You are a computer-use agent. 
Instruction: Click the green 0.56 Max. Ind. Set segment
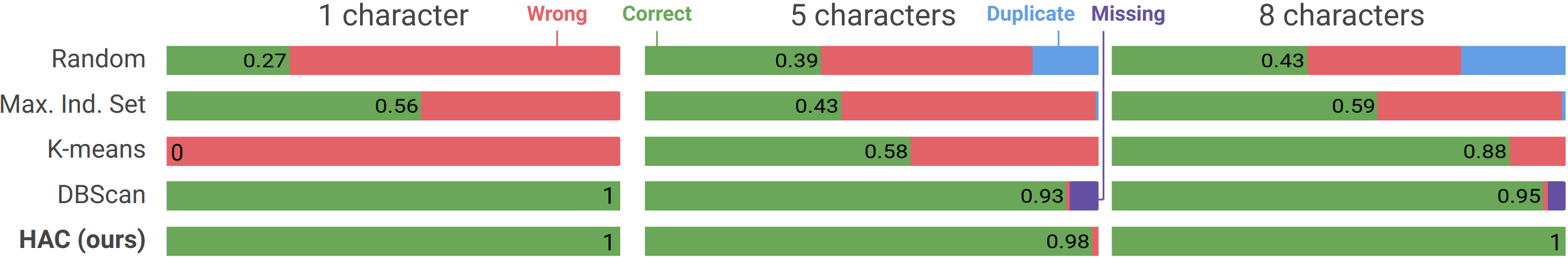tap(293, 106)
